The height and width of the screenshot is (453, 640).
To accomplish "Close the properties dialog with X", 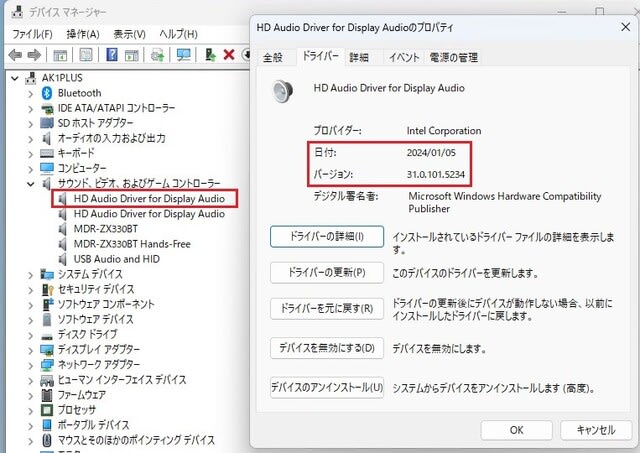I will point(625,27).
